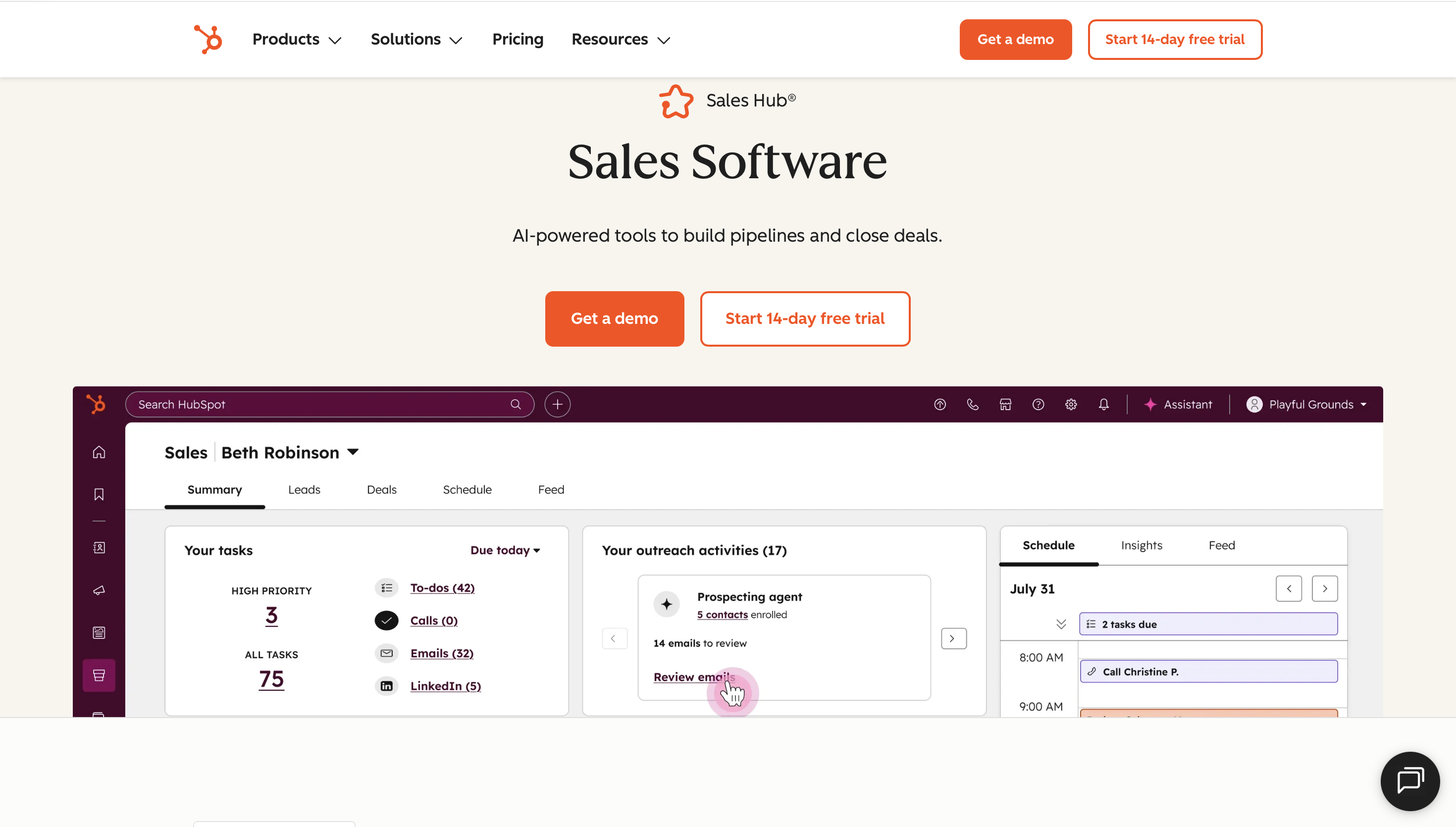Image resolution: width=1456 pixels, height=827 pixels.
Task: Click the high priority count 3
Action: tap(271, 616)
